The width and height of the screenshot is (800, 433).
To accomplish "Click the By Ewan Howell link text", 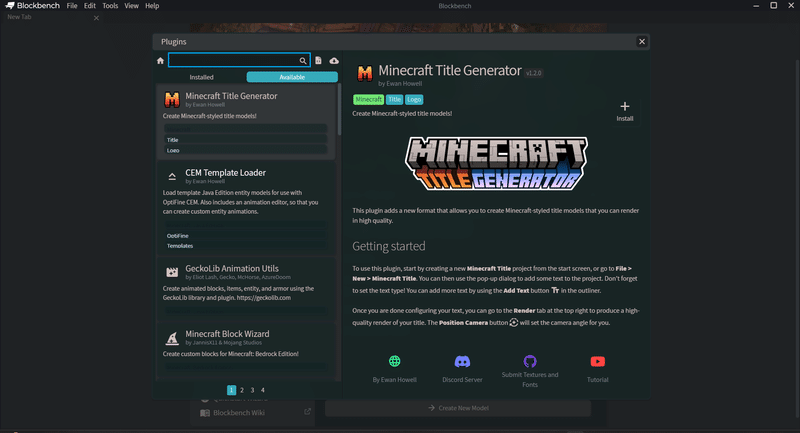I will [x=394, y=380].
